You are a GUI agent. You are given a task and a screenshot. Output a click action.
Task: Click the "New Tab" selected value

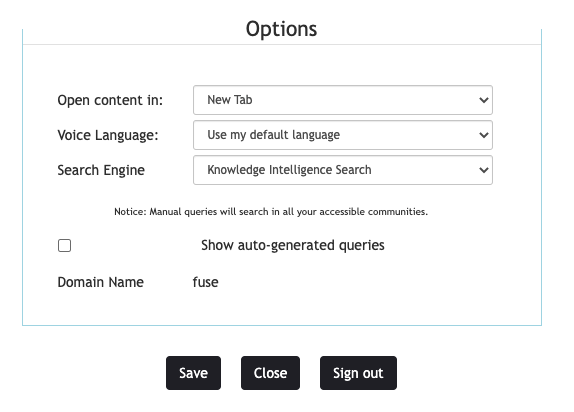tap(230, 100)
